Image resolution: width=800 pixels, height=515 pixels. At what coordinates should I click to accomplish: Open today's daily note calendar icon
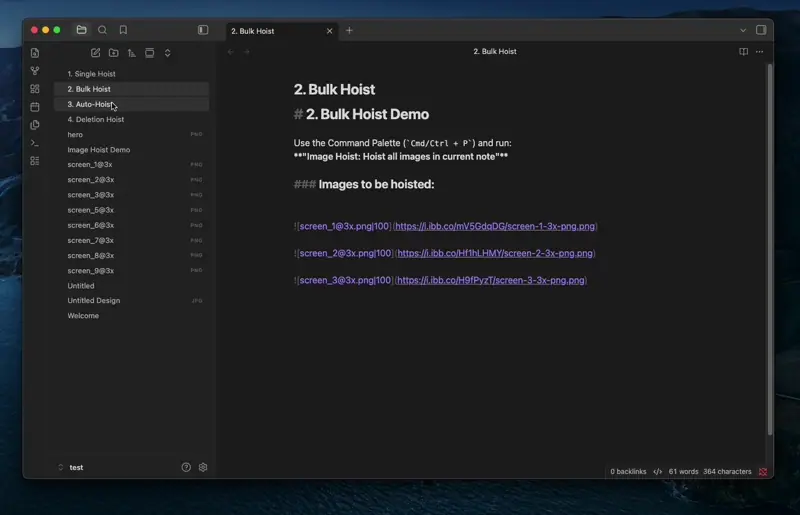[x=35, y=107]
